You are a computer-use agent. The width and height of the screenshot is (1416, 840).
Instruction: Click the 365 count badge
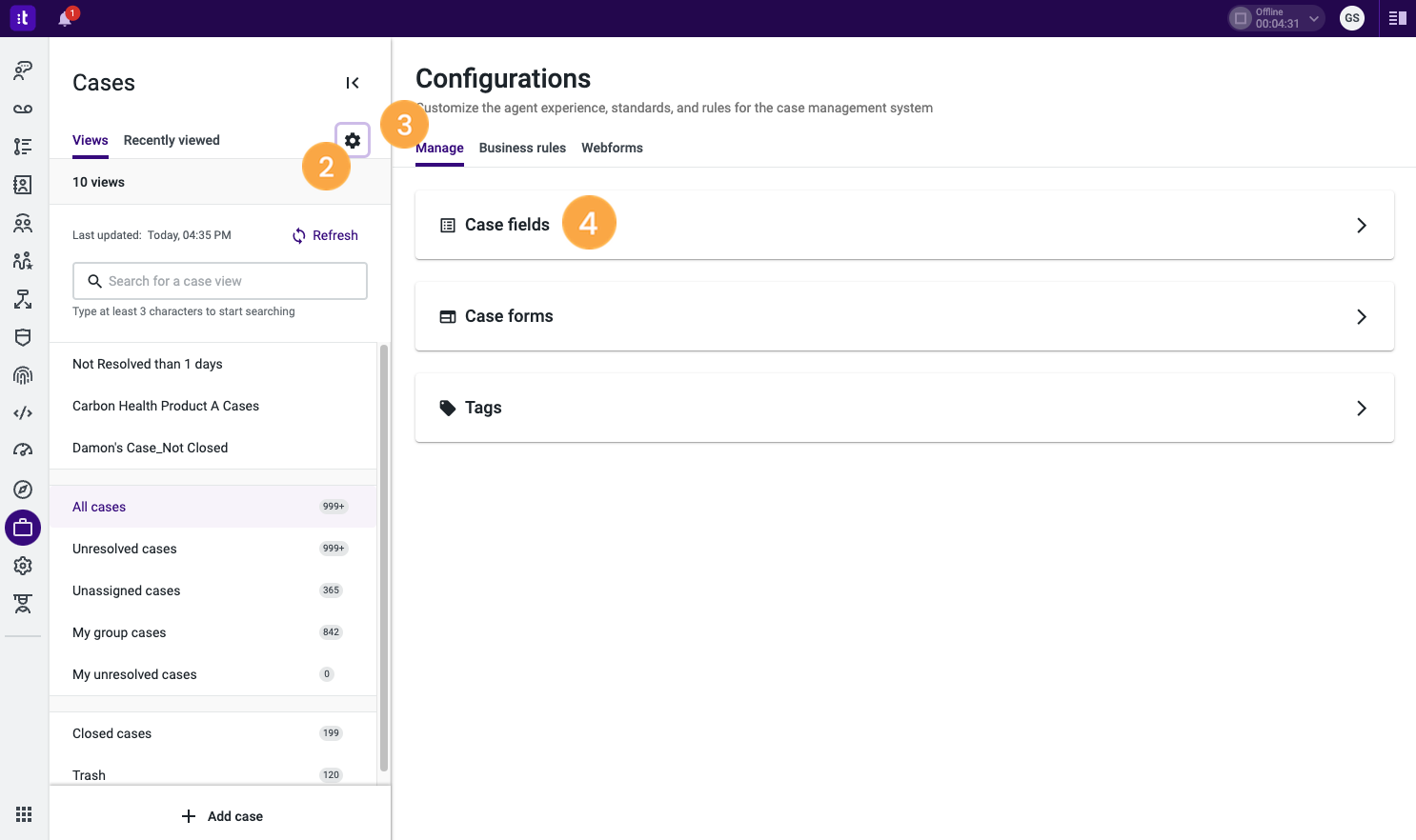[x=331, y=590]
